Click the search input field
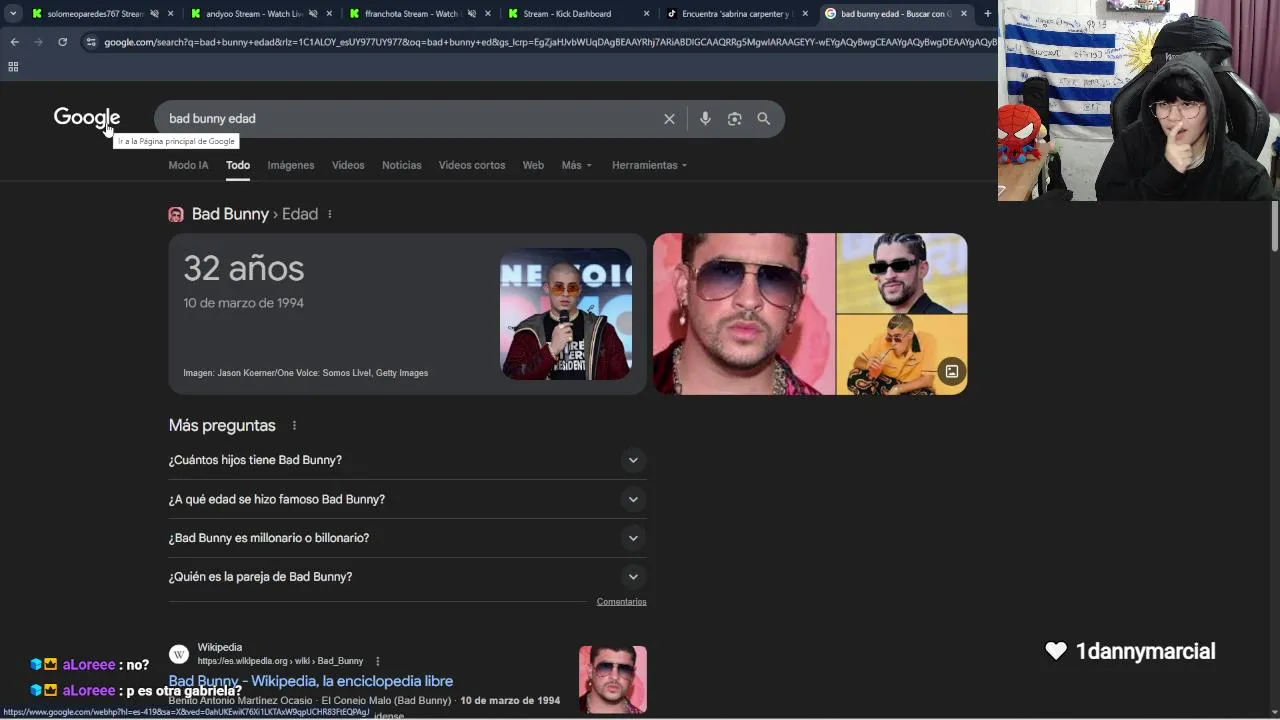Image resolution: width=1280 pixels, height=720 pixels. (410, 119)
